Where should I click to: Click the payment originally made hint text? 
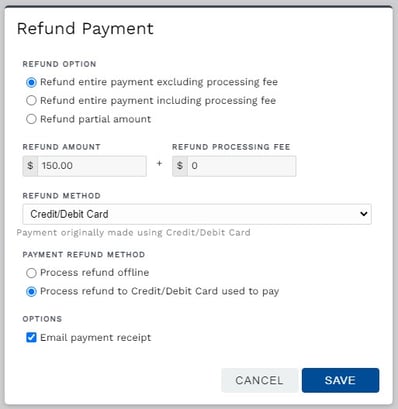tap(133, 233)
